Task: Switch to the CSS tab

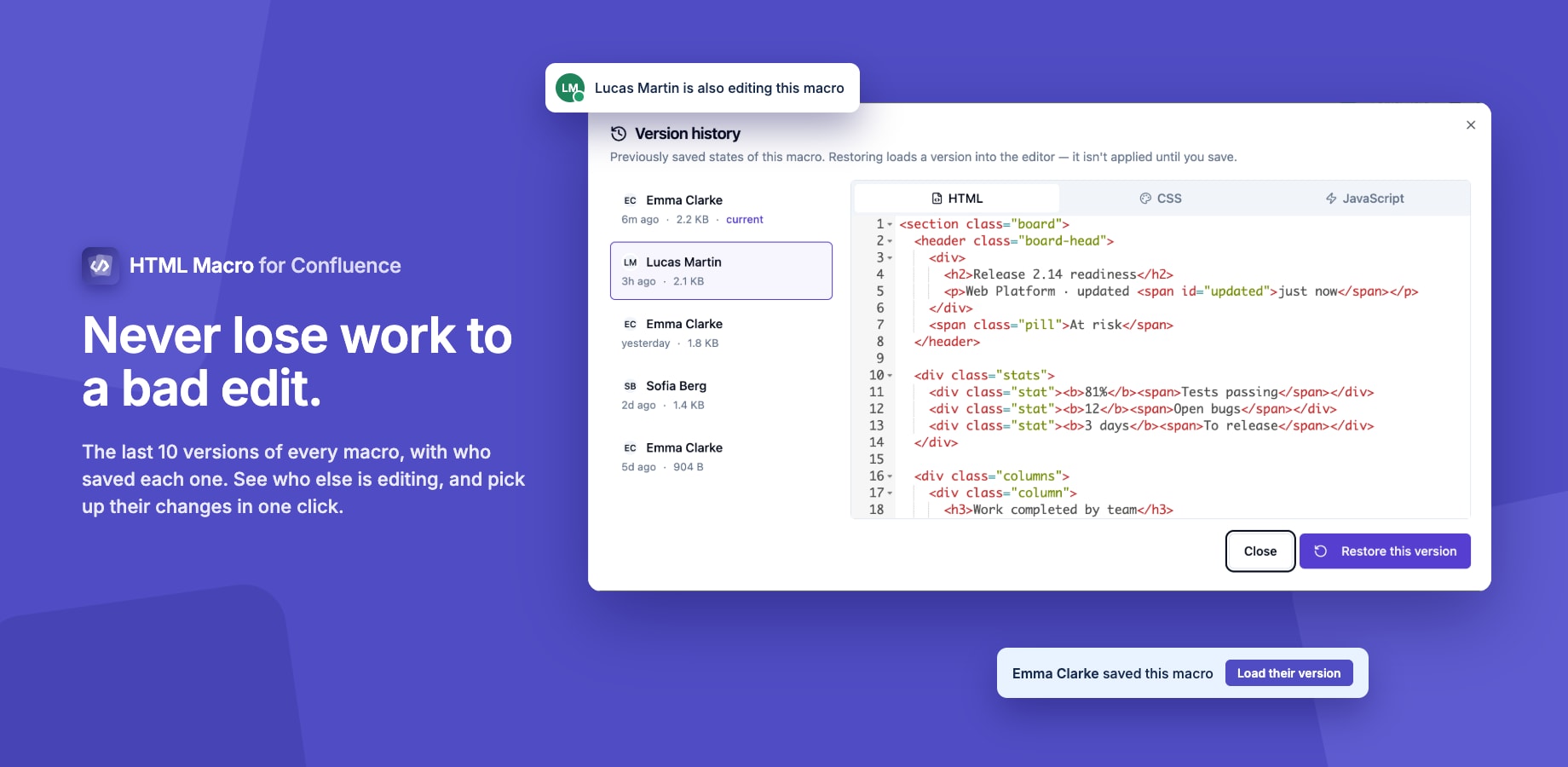Action: pos(1161,199)
